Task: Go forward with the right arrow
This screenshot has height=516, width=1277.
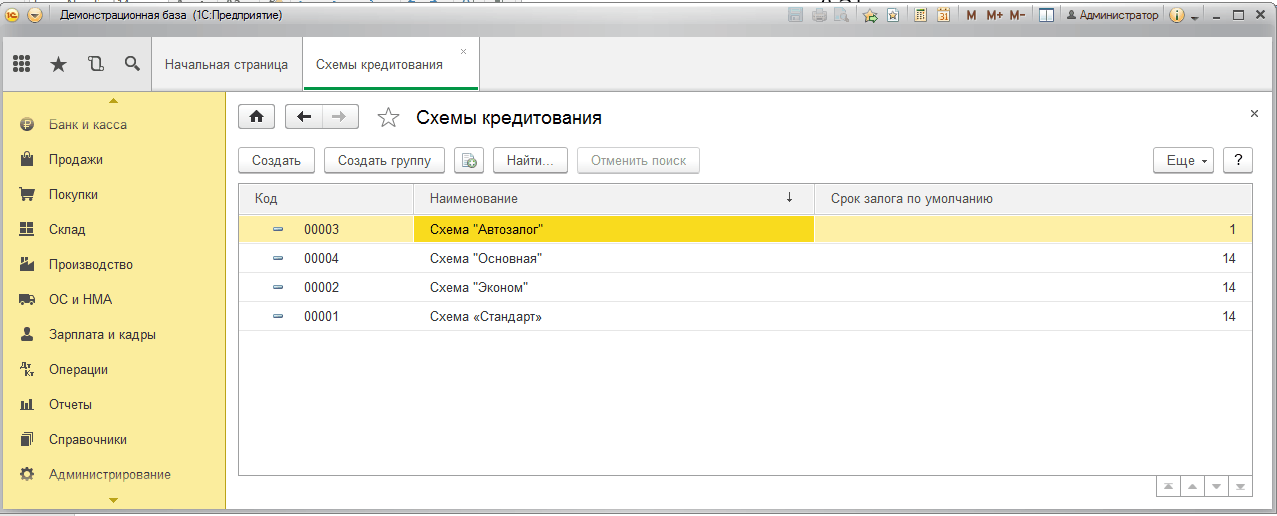Action: point(340,117)
